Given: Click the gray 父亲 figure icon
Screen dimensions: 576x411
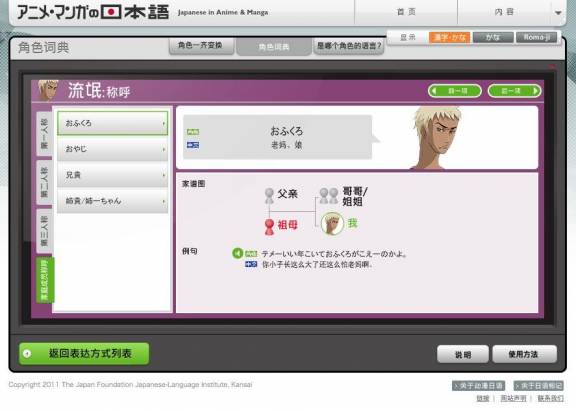Looking at the screenshot, I should pos(269,195).
